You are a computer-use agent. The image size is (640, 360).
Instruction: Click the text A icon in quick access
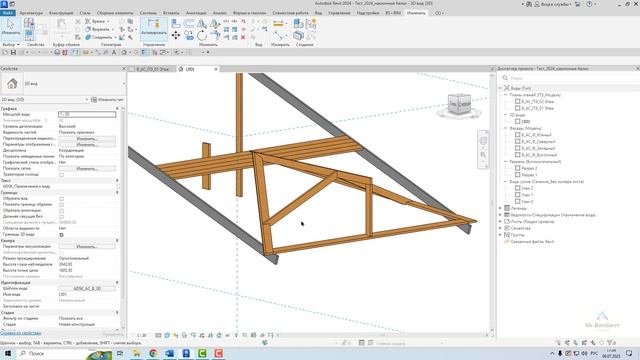tap(114, 52)
